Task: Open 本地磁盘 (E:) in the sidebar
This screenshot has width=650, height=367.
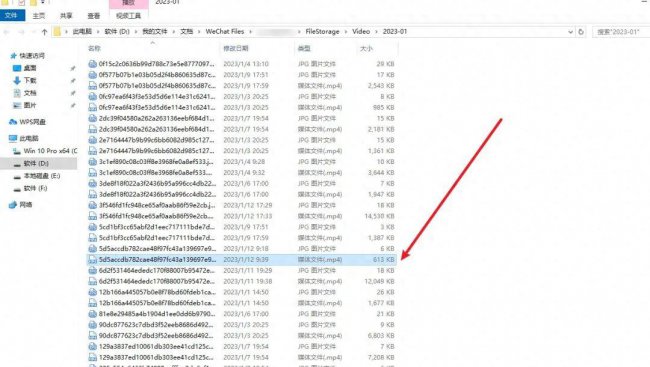Action: (36, 176)
